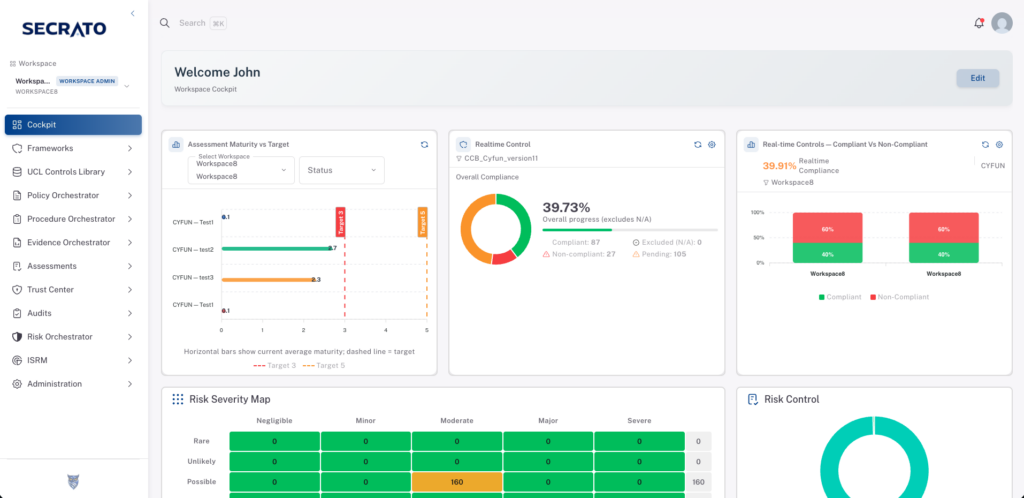Open Procedure Orchestrator in the sidebar

[x=73, y=219]
